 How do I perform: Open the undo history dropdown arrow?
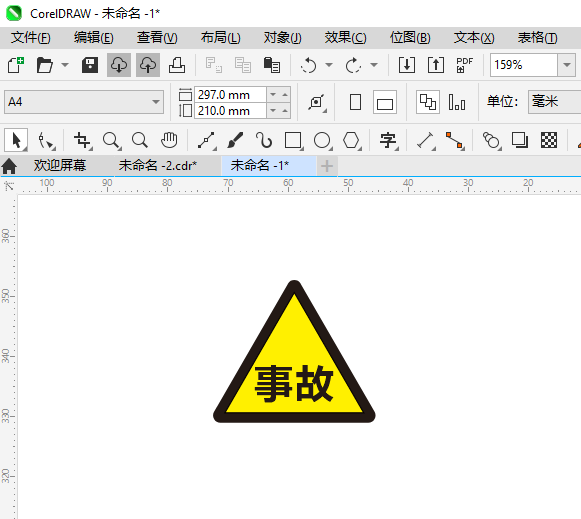point(329,65)
